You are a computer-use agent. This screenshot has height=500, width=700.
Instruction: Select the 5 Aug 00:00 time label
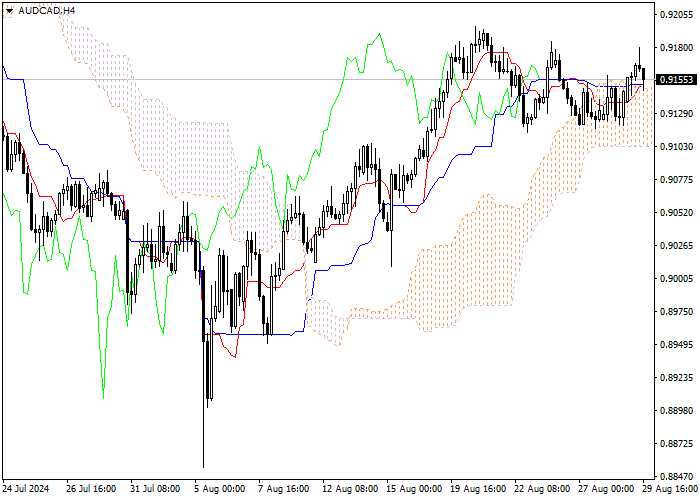point(220,489)
